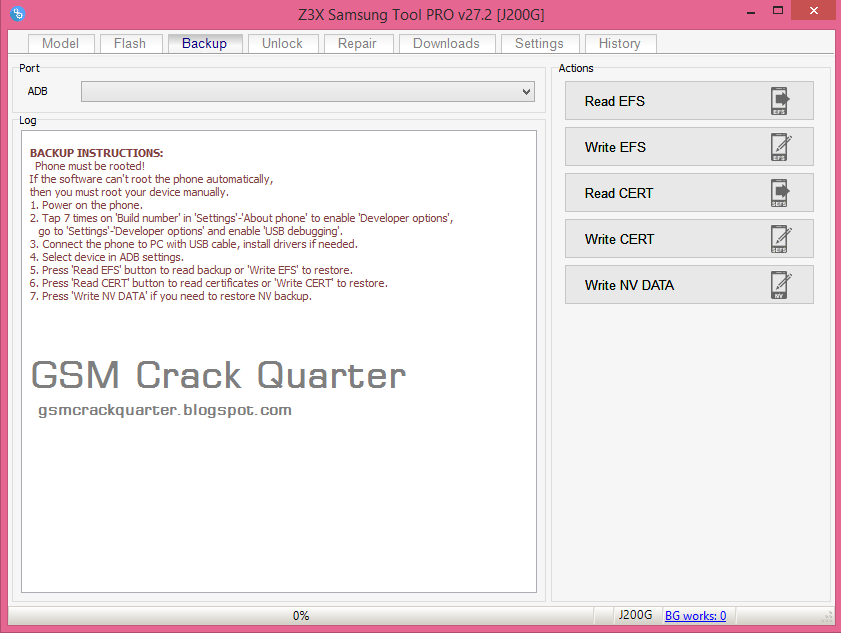841x633 pixels.
Task: Open the ADB port dropdown
Action: click(x=308, y=92)
